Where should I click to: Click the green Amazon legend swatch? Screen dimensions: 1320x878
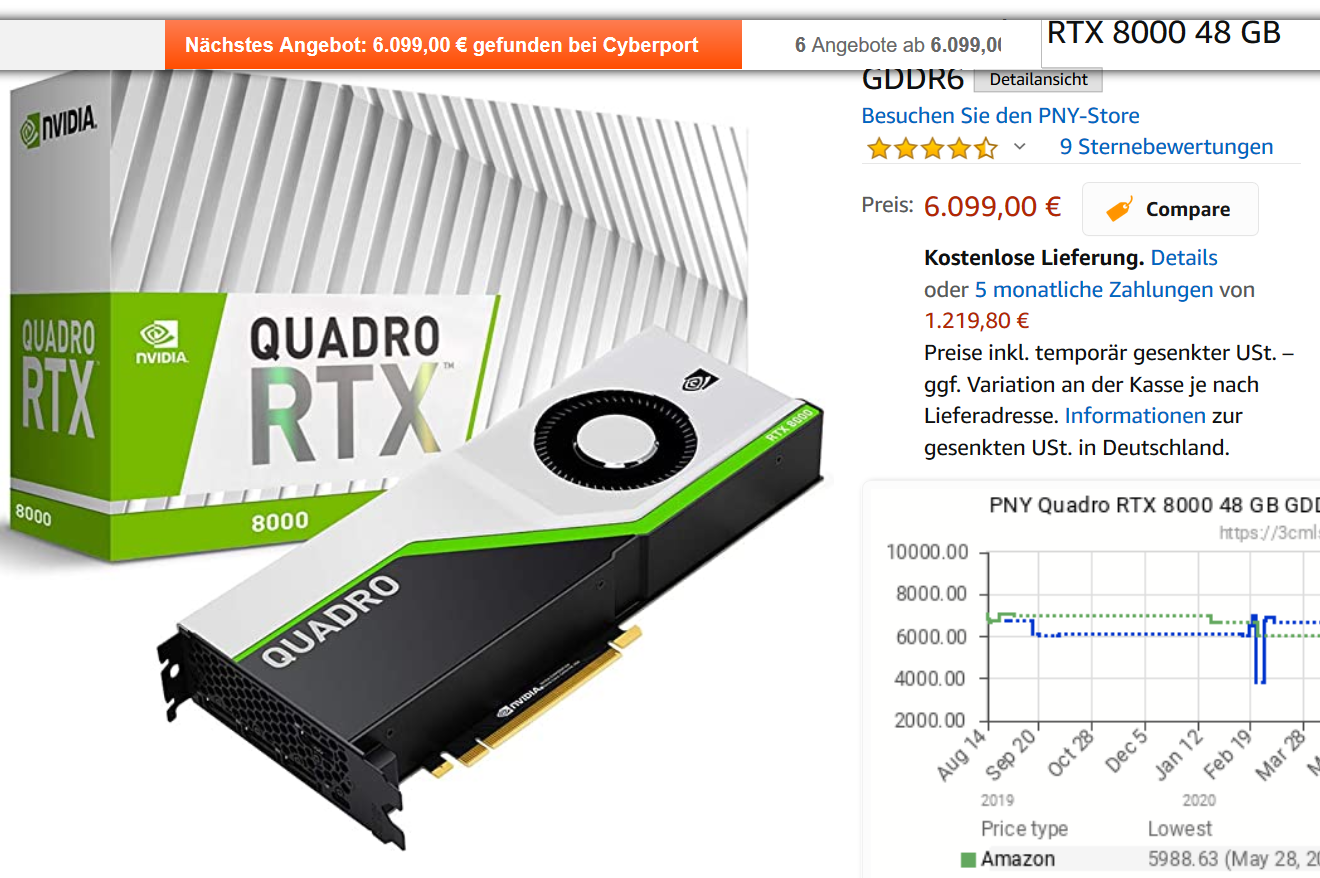click(x=967, y=859)
